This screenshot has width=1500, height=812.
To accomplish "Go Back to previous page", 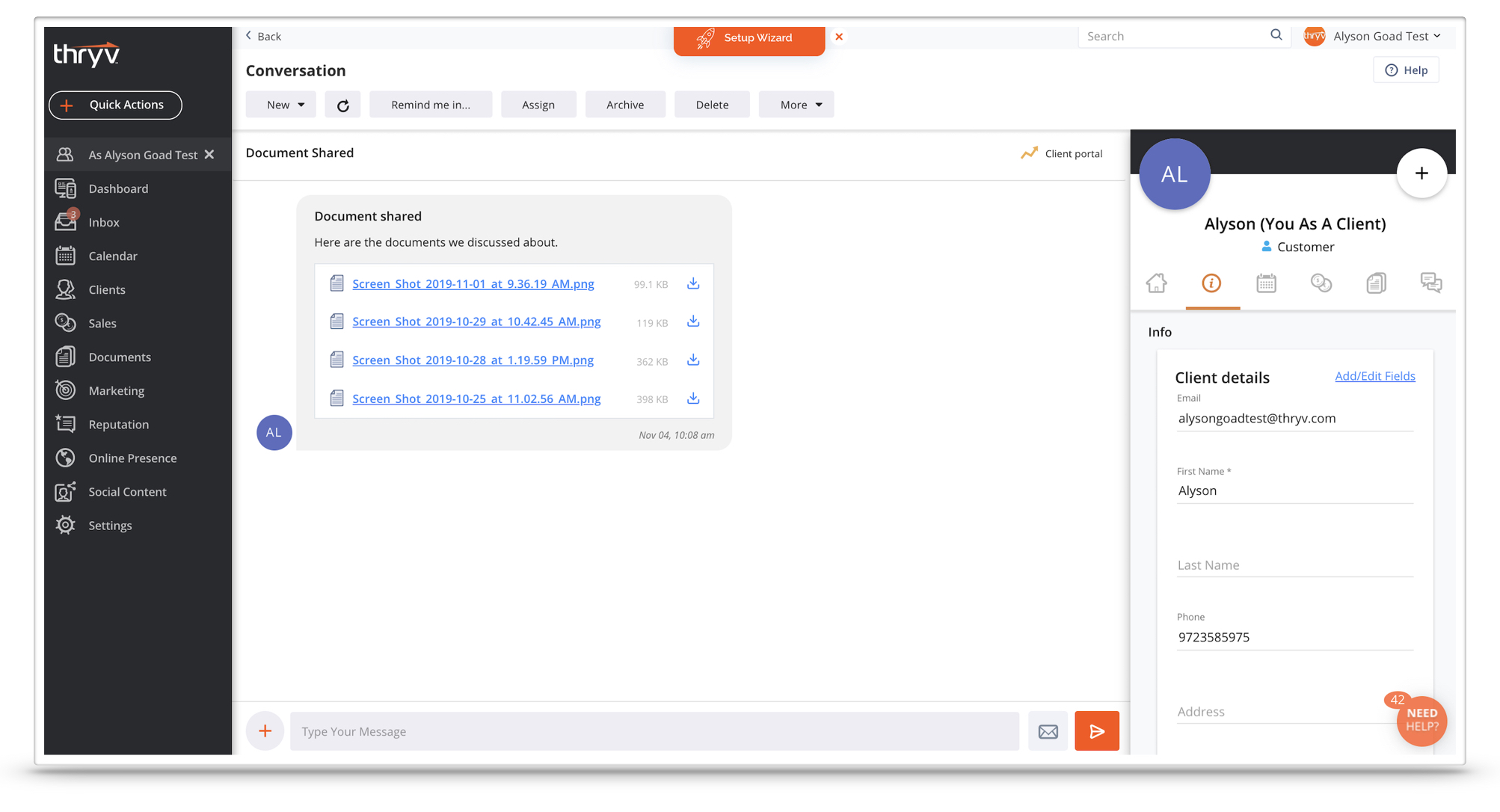I will (263, 36).
